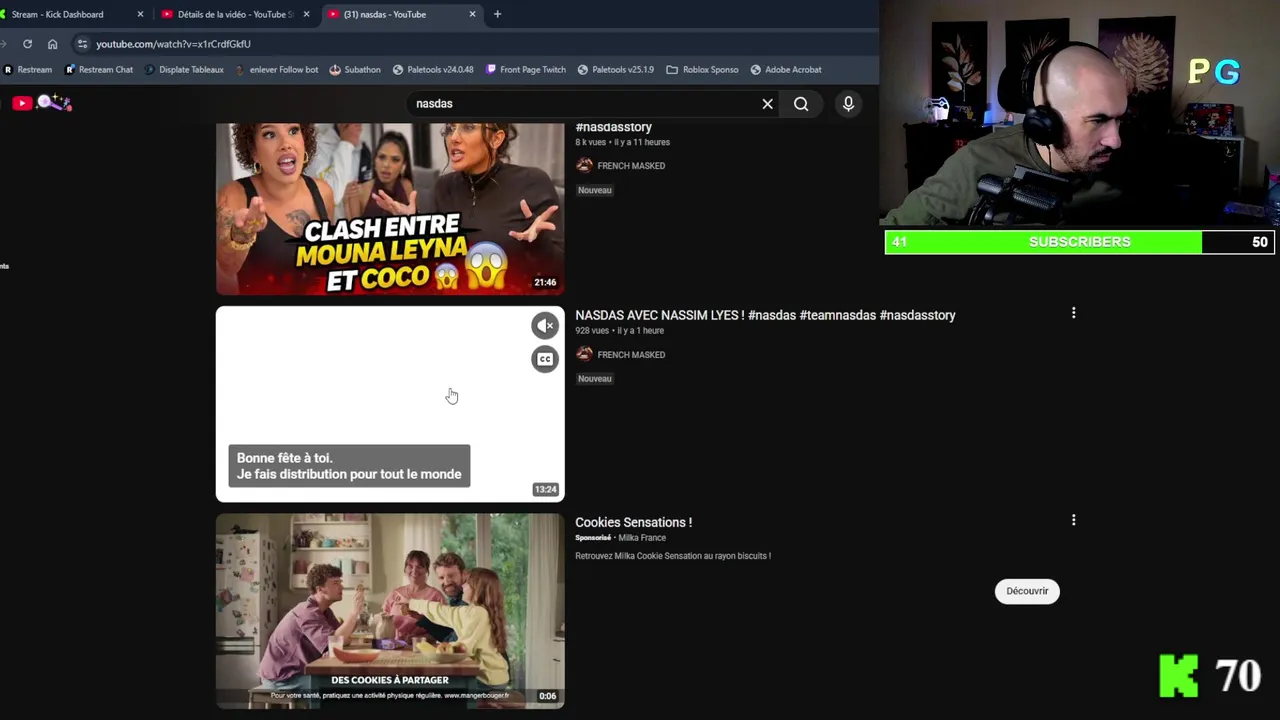This screenshot has width=1280, height=720.
Task: Click the 0:06 duration badge on the ad
Action: pyautogui.click(x=547, y=696)
